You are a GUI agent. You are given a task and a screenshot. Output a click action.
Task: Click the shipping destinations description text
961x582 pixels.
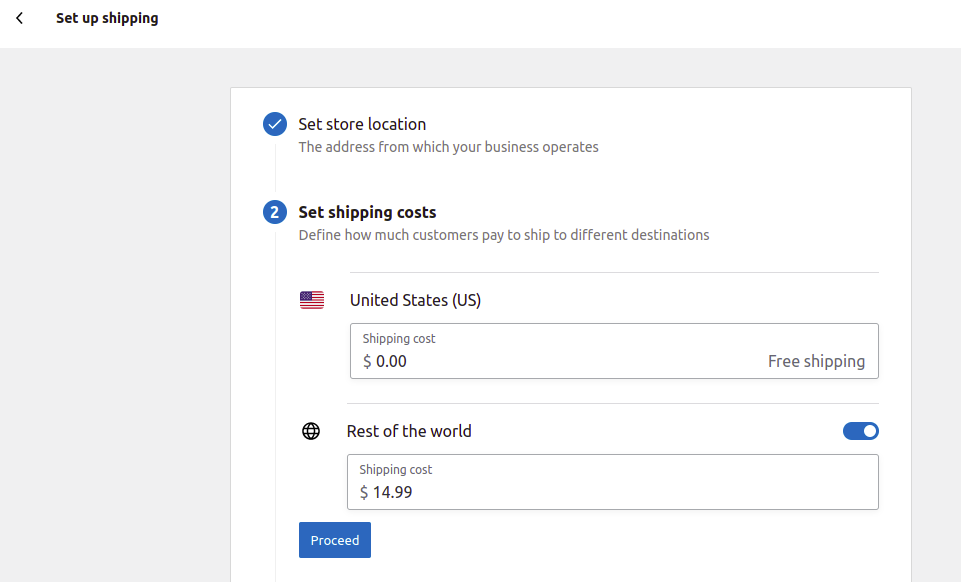[504, 235]
